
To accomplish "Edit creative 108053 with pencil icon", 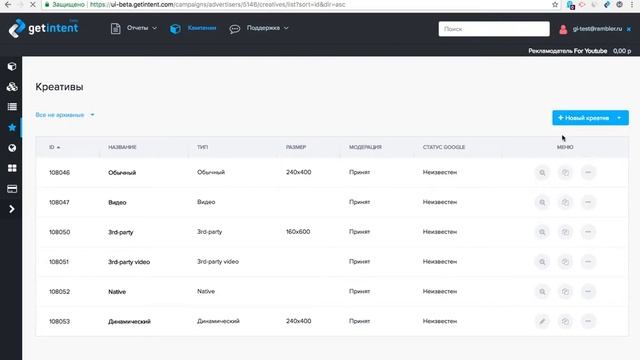I will click(542, 321).
